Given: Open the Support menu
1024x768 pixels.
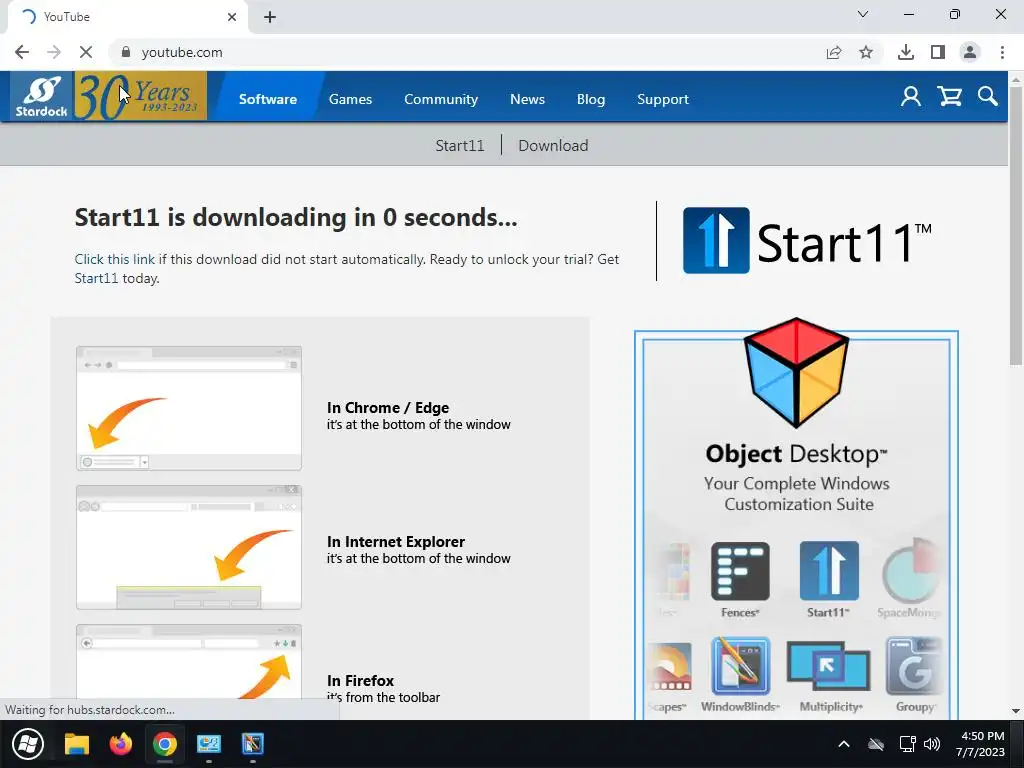Looking at the screenshot, I should point(663,99).
